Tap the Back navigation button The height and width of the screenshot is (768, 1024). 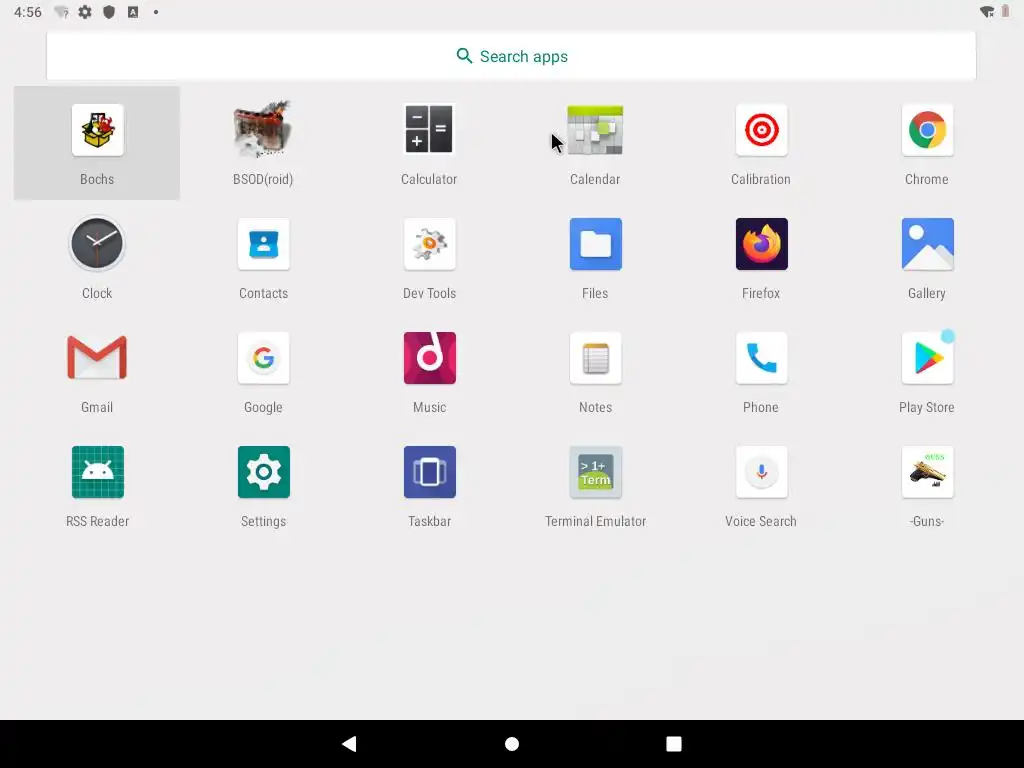(349, 744)
